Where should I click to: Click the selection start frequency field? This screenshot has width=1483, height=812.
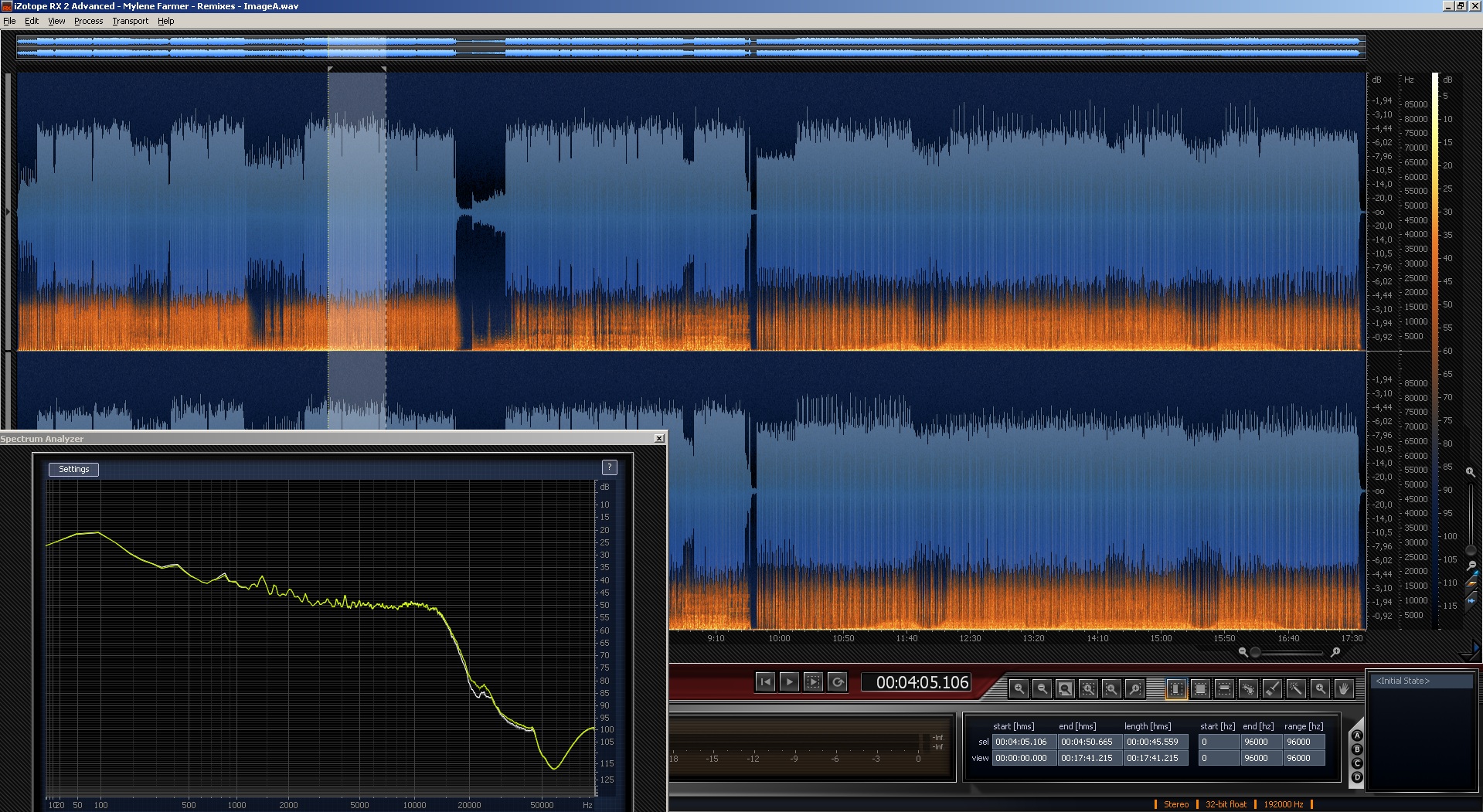coord(1218,742)
